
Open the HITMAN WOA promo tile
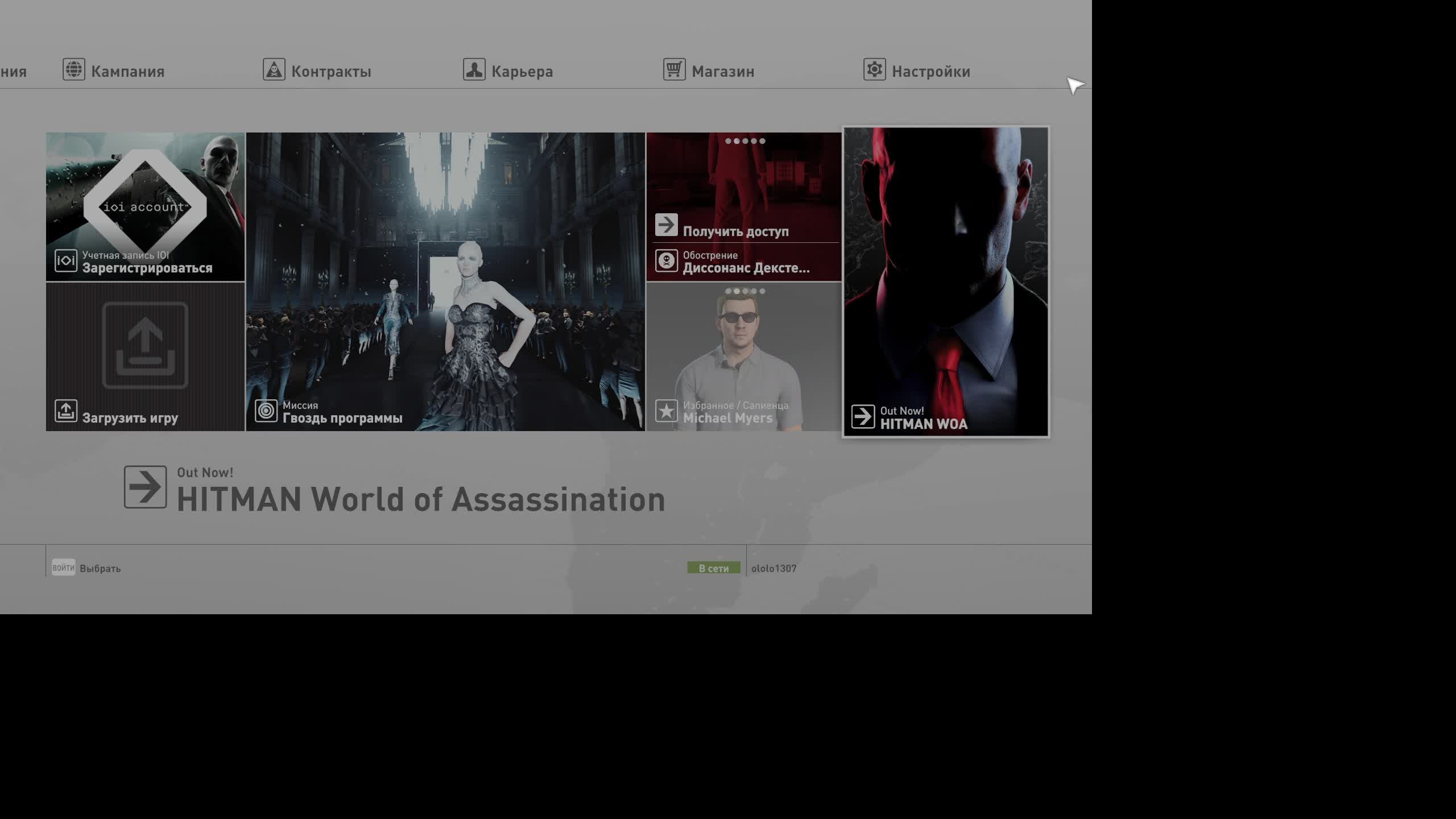coord(945,282)
